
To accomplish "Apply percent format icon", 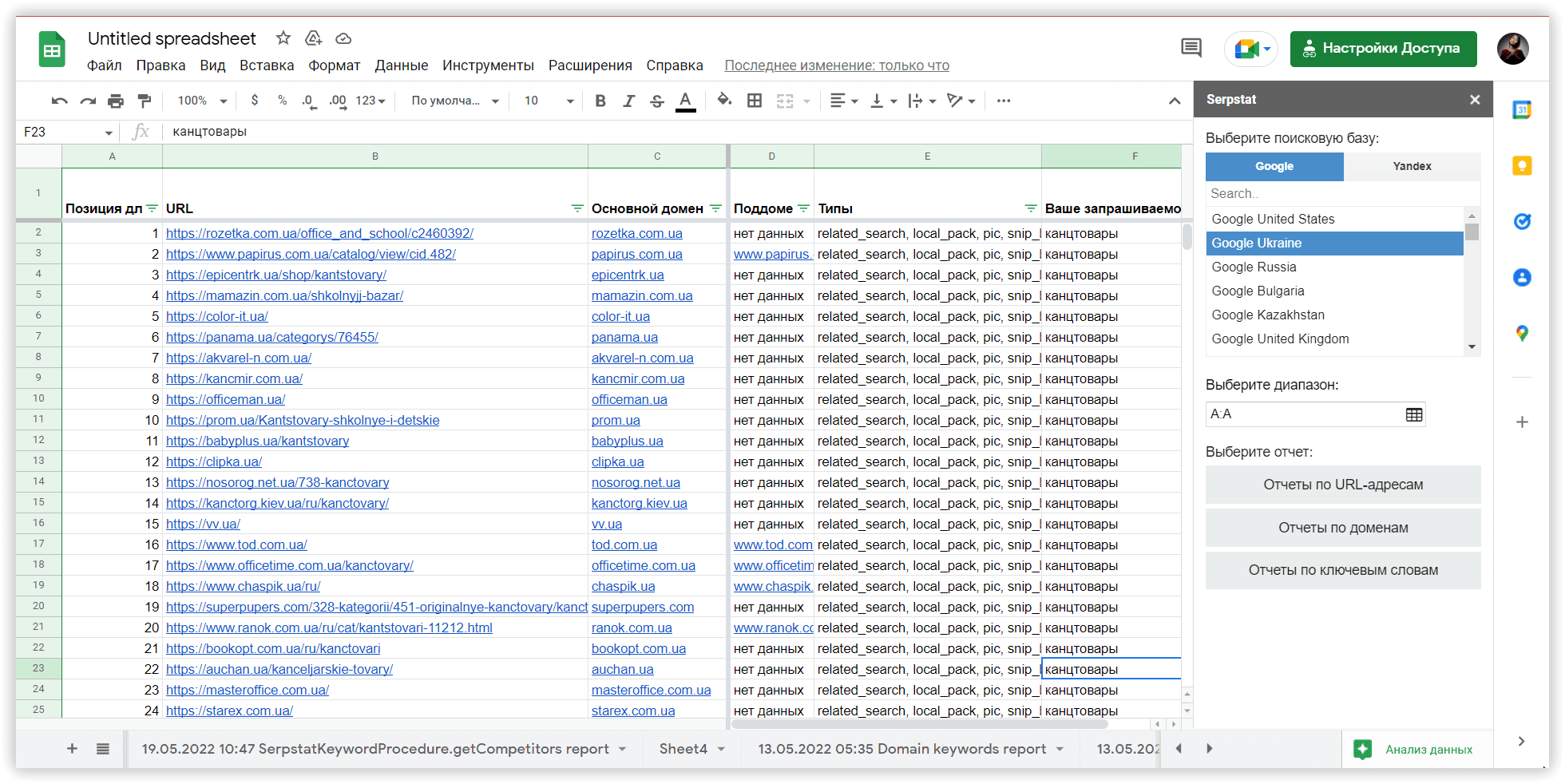I will (282, 101).
